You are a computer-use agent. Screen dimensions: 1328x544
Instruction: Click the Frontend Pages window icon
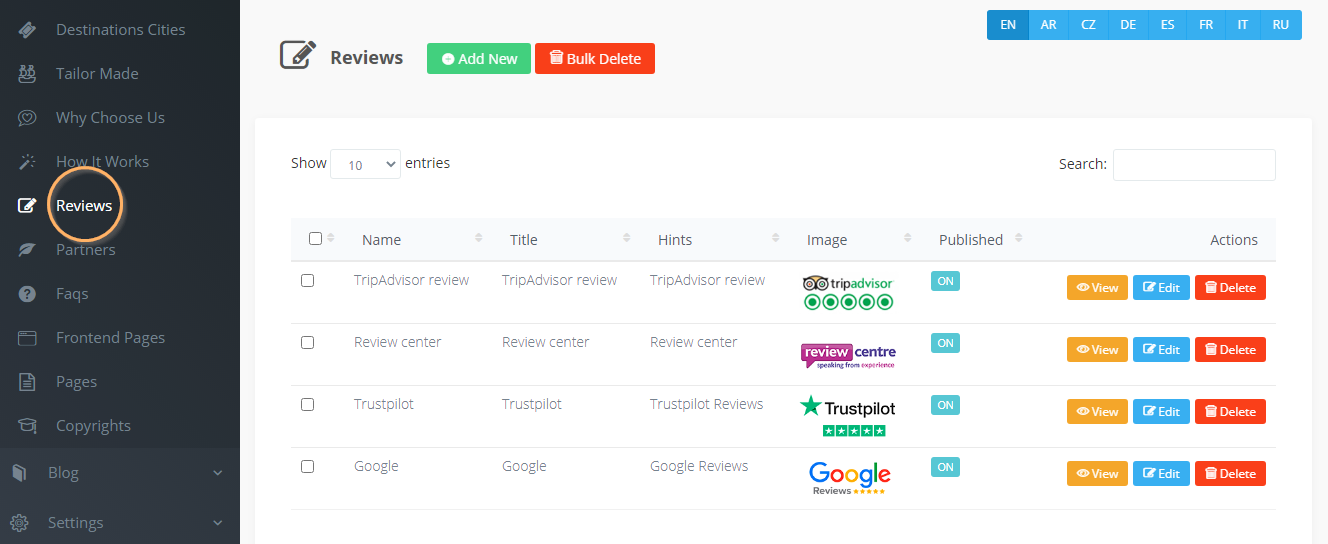point(27,338)
